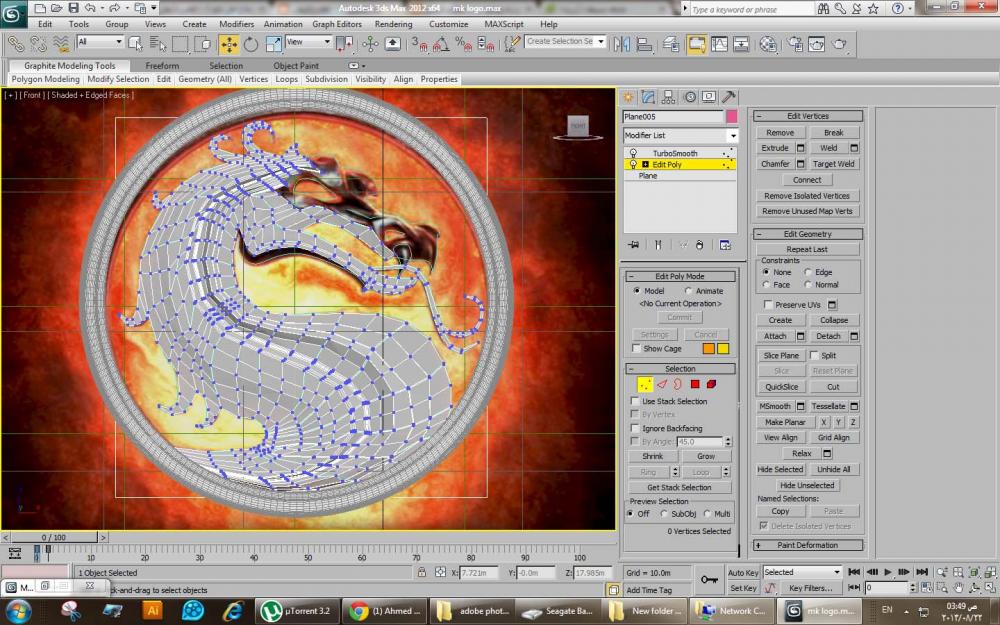Viewport: 1000px width, 625px height.
Task: Switch to Polygon sub-object level
Action: coord(695,384)
